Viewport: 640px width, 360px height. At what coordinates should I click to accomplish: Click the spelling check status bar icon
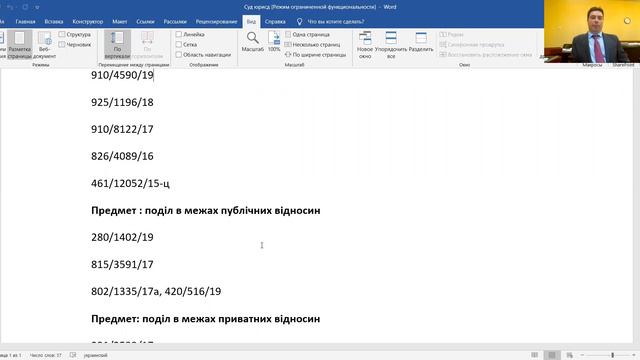[73, 355]
